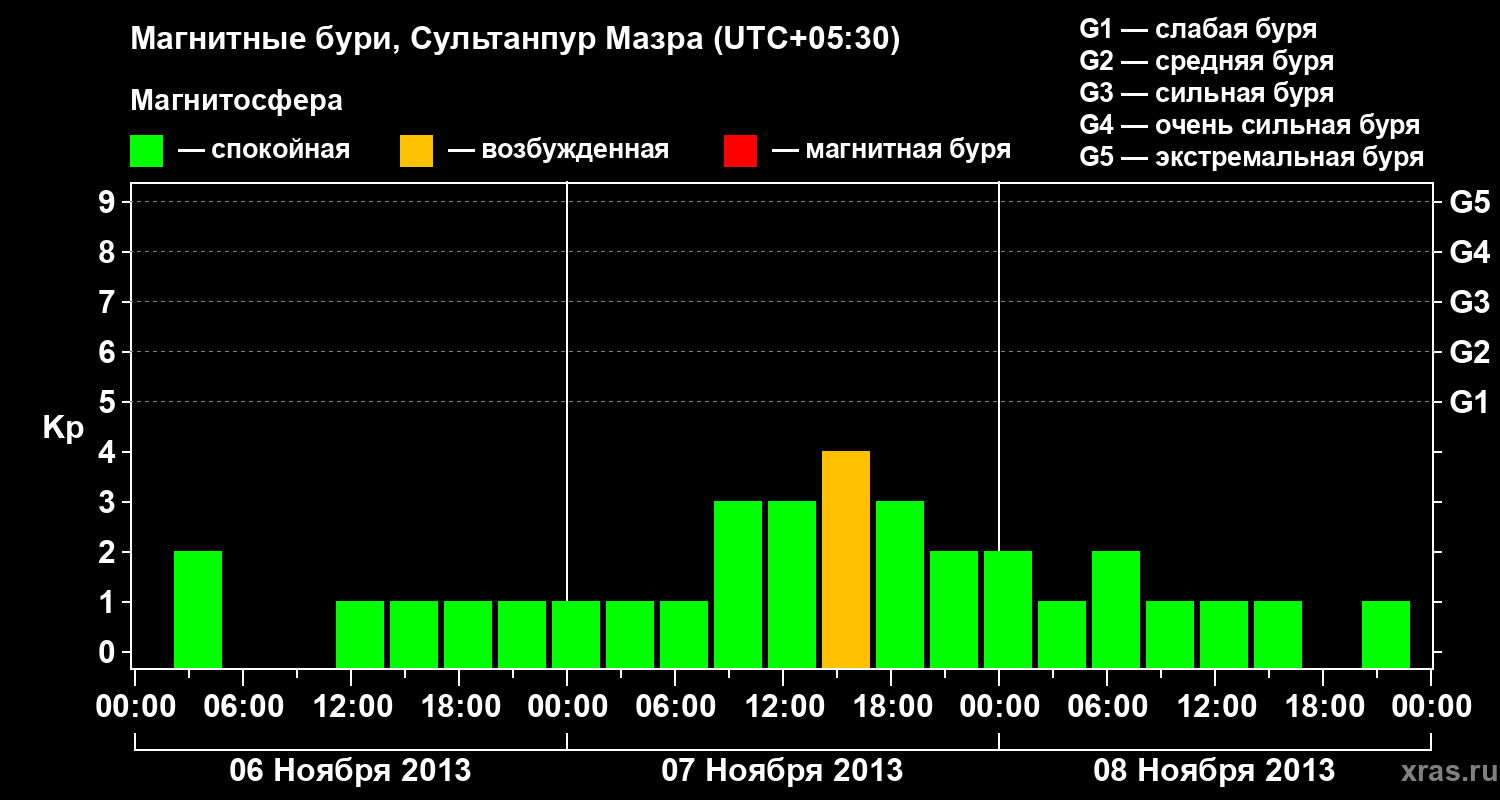Click the '07 Ноября 2013' date label
The height and width of the screenshot is (800, 1500).
point(782,770)
